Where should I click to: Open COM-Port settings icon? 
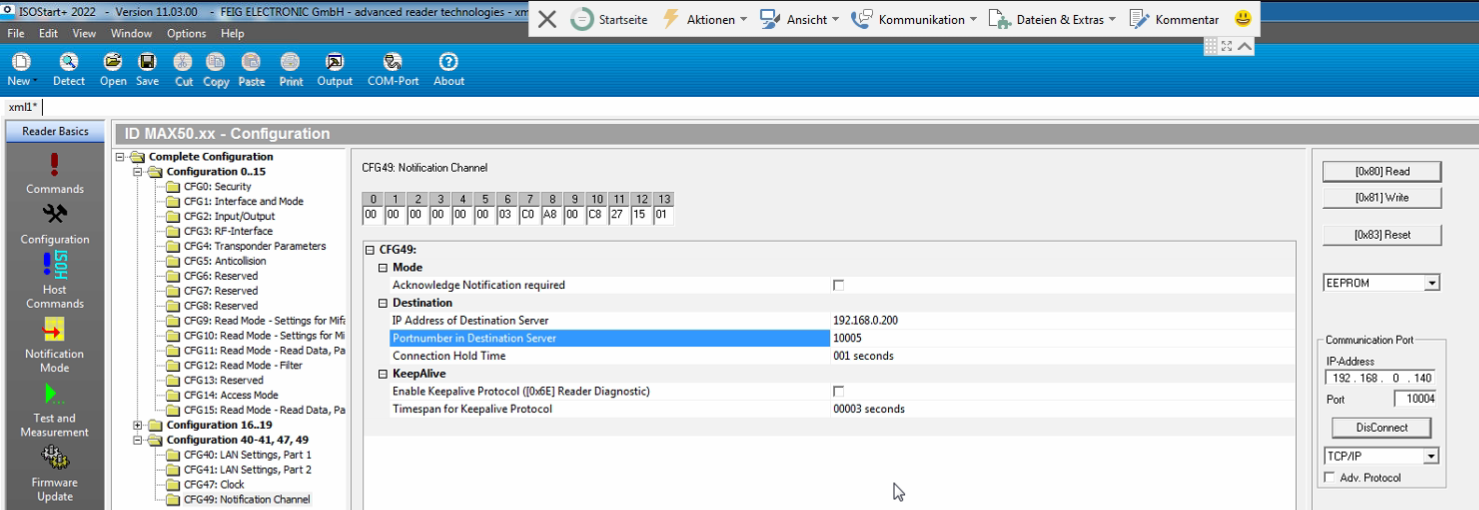pyautogui.click(x=393, y=63)
